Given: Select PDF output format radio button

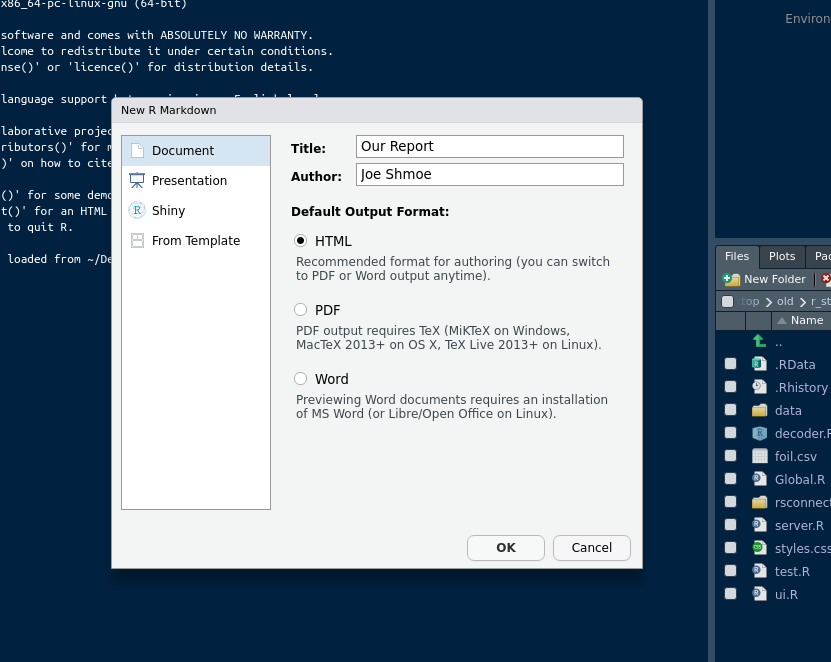Looking at the screenshot, I should [301, 310].
